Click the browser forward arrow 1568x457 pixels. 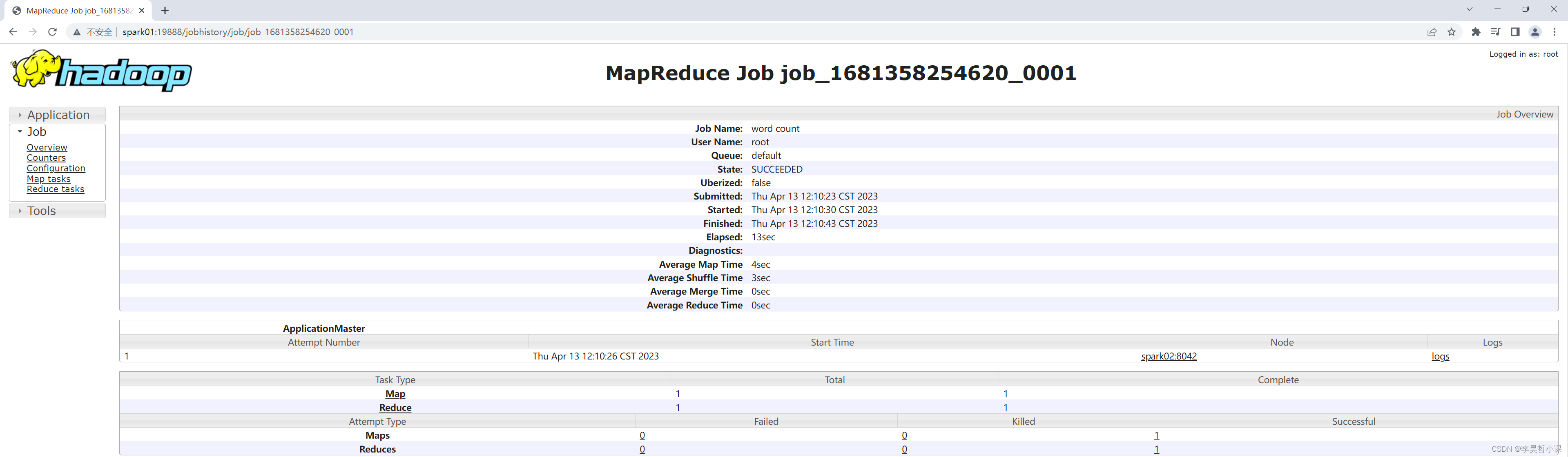[32, 31]
